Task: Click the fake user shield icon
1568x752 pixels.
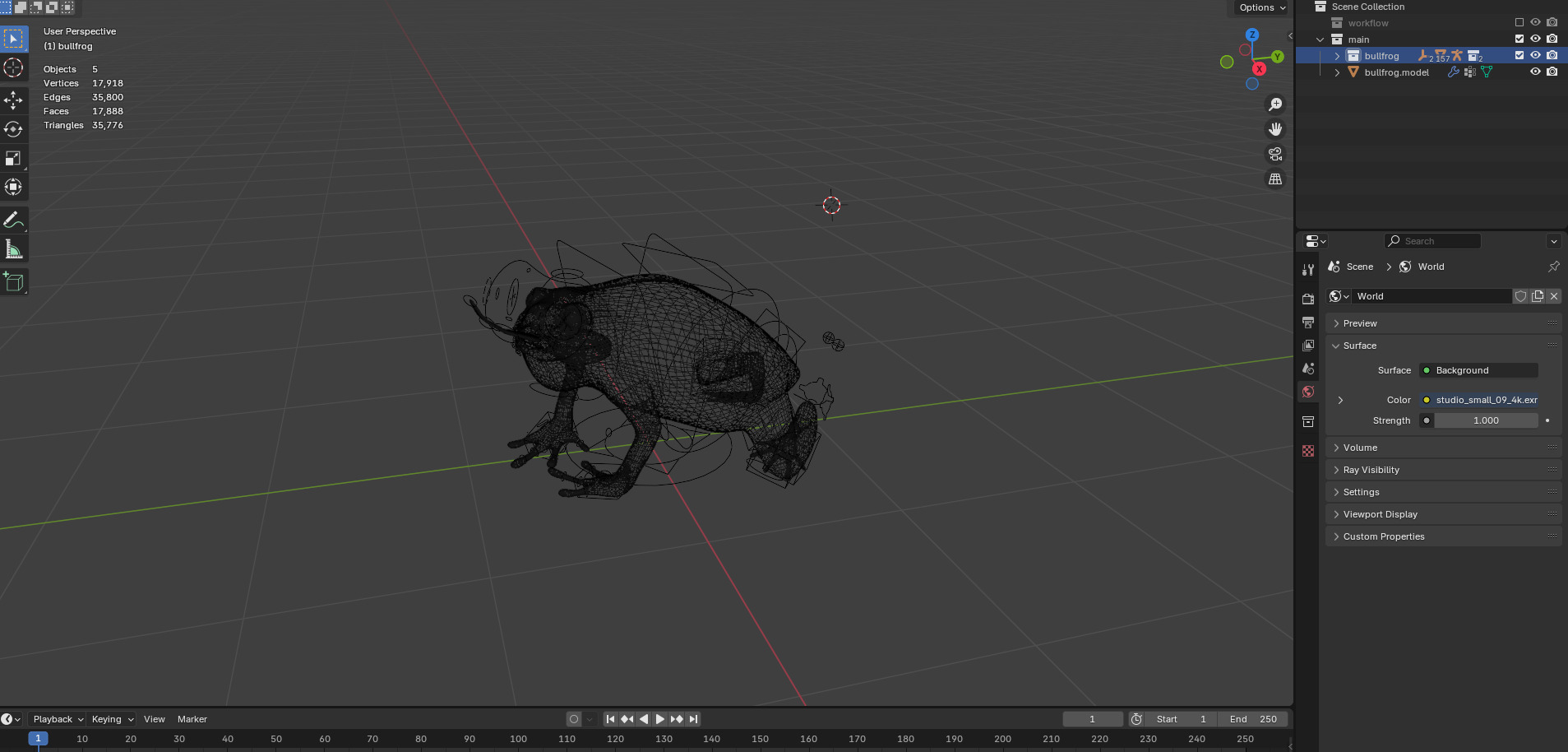Action: (x=1521, y=296)
